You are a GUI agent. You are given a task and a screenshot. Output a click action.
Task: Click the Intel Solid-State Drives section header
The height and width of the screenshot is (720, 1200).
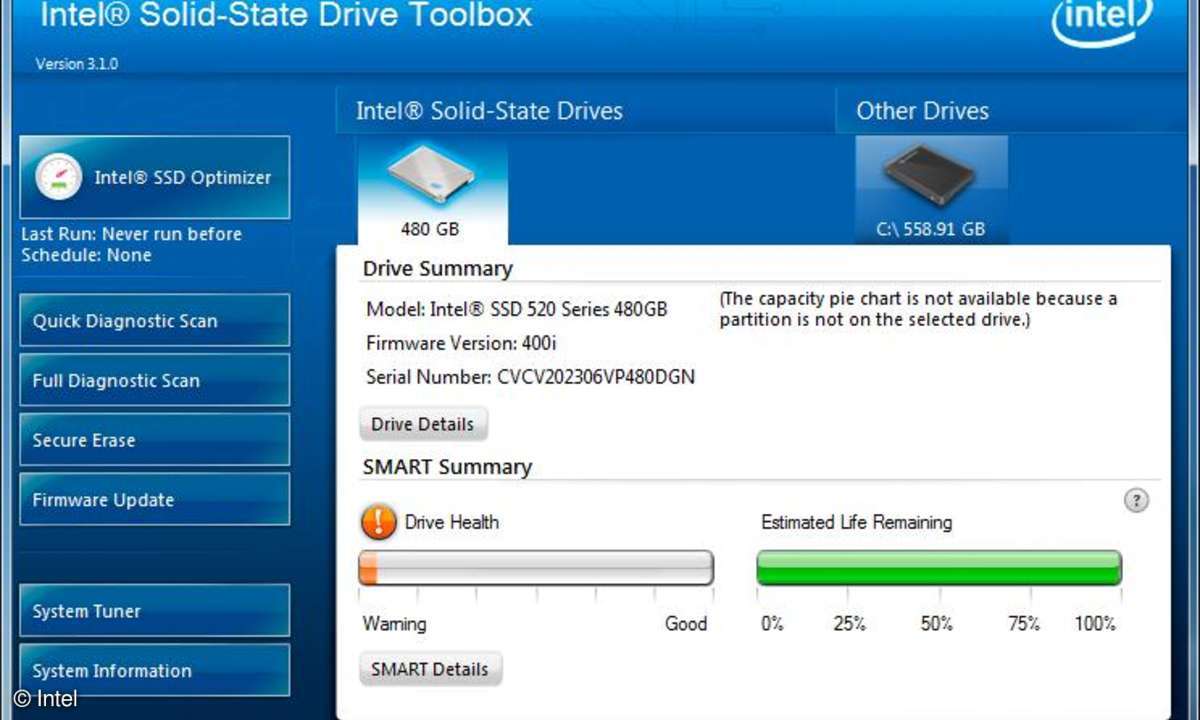pos(489,111)
